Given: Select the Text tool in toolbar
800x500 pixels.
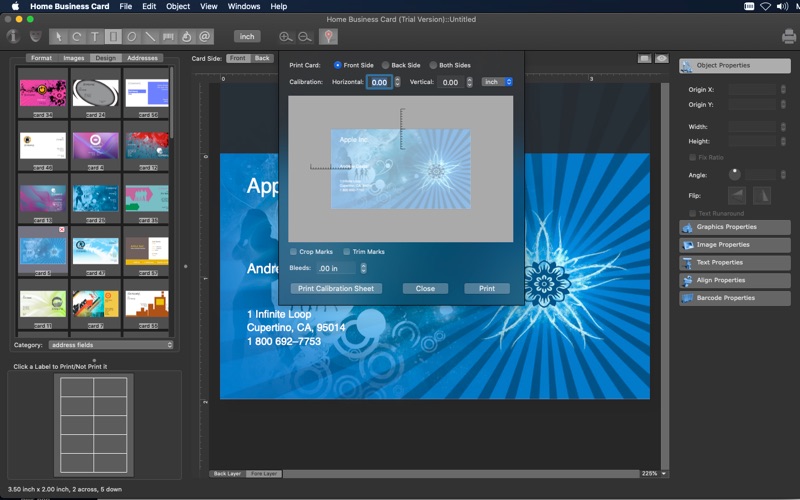Looking at the screenshot, I should (95, 37).
